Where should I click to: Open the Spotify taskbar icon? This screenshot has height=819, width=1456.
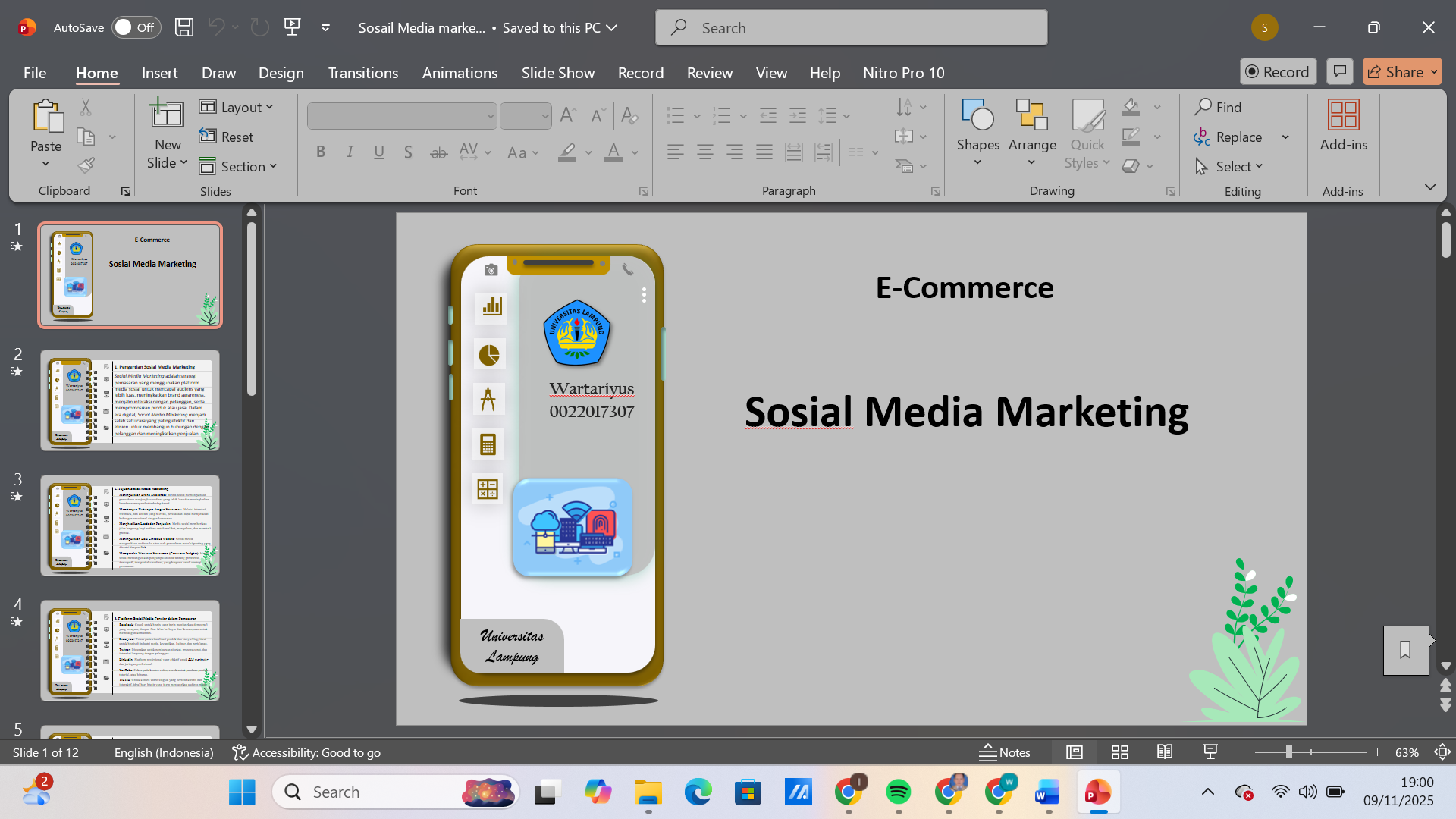[899, 792]
